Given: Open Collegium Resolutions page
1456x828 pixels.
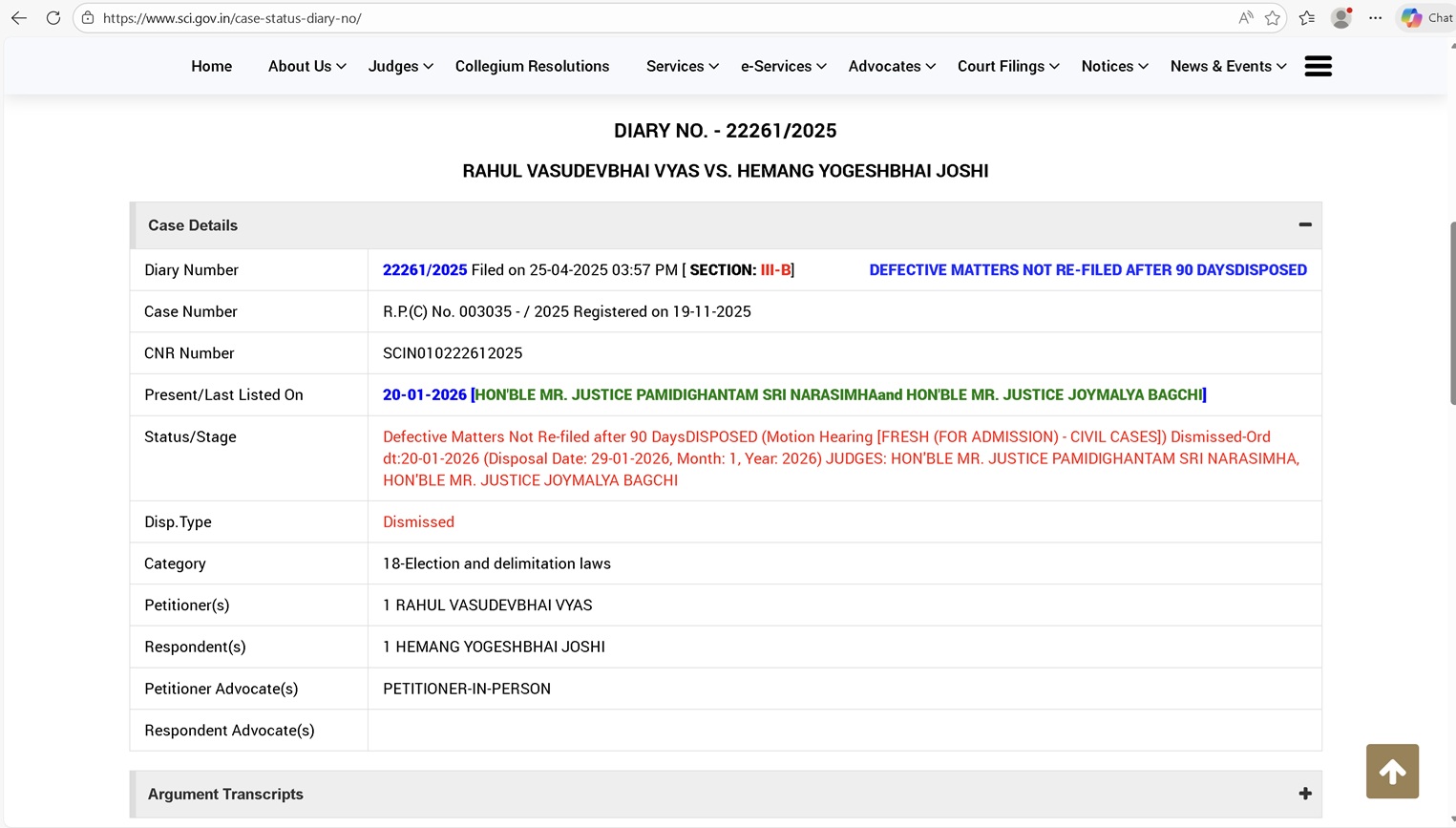Looking at the screenshot, I should tap(532, 66).
